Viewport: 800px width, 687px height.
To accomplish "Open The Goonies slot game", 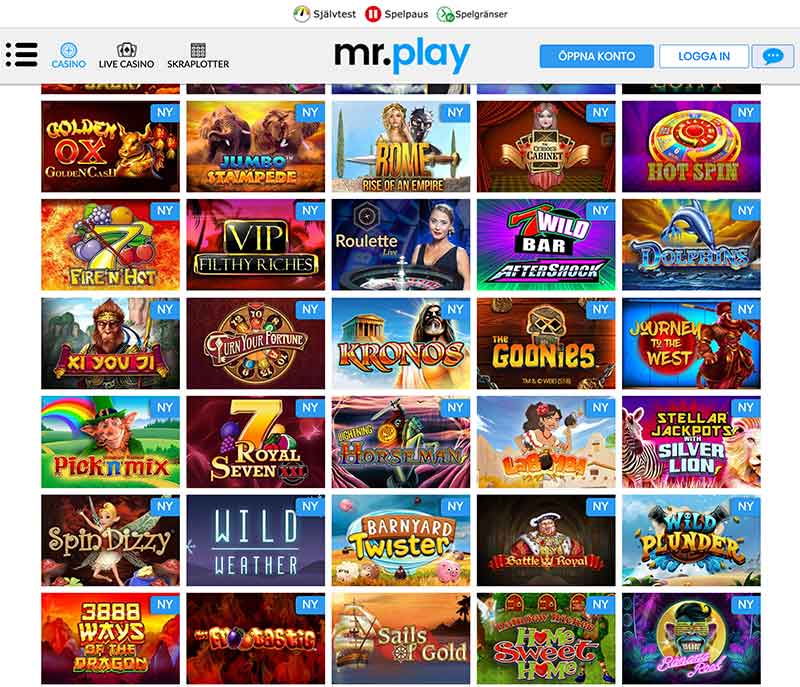I will [x=546, y=343].
